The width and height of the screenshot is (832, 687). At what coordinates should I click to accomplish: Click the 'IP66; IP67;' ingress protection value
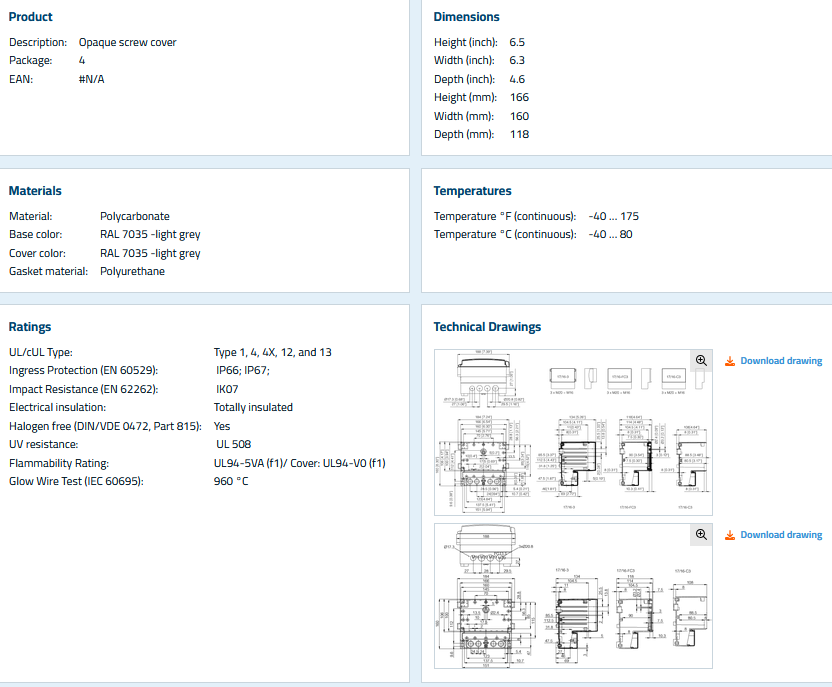click(243, 371)
